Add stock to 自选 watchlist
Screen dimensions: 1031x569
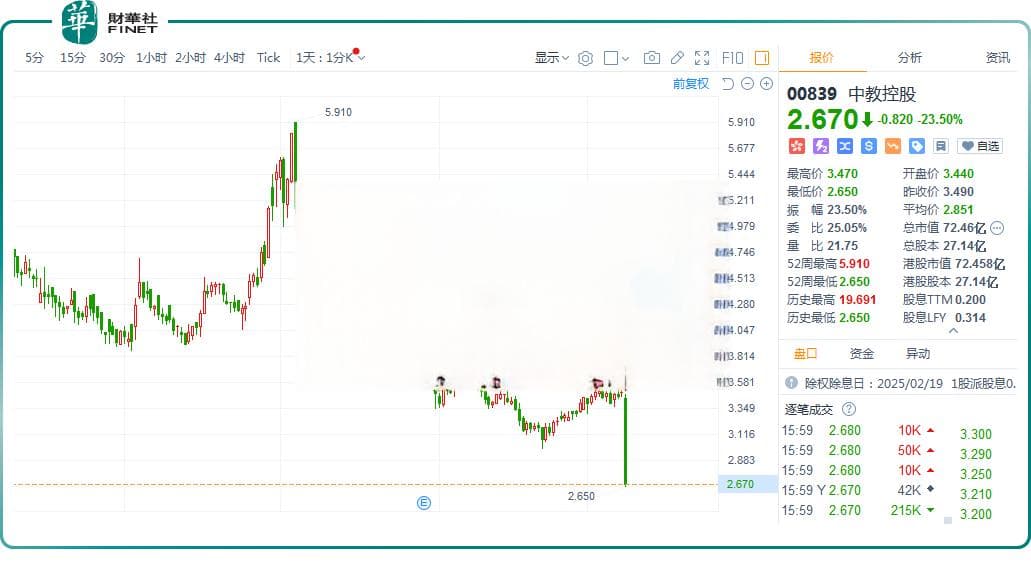pos(980,146)
